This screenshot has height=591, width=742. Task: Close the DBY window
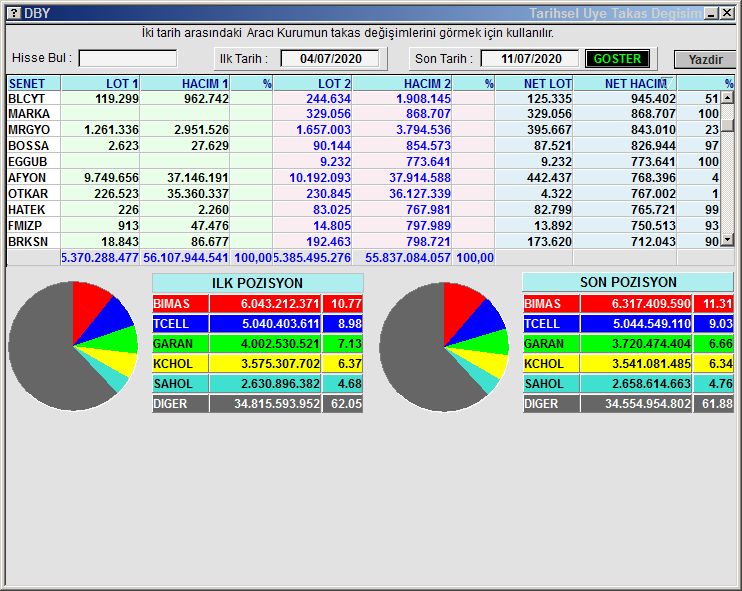coord(727,13)
